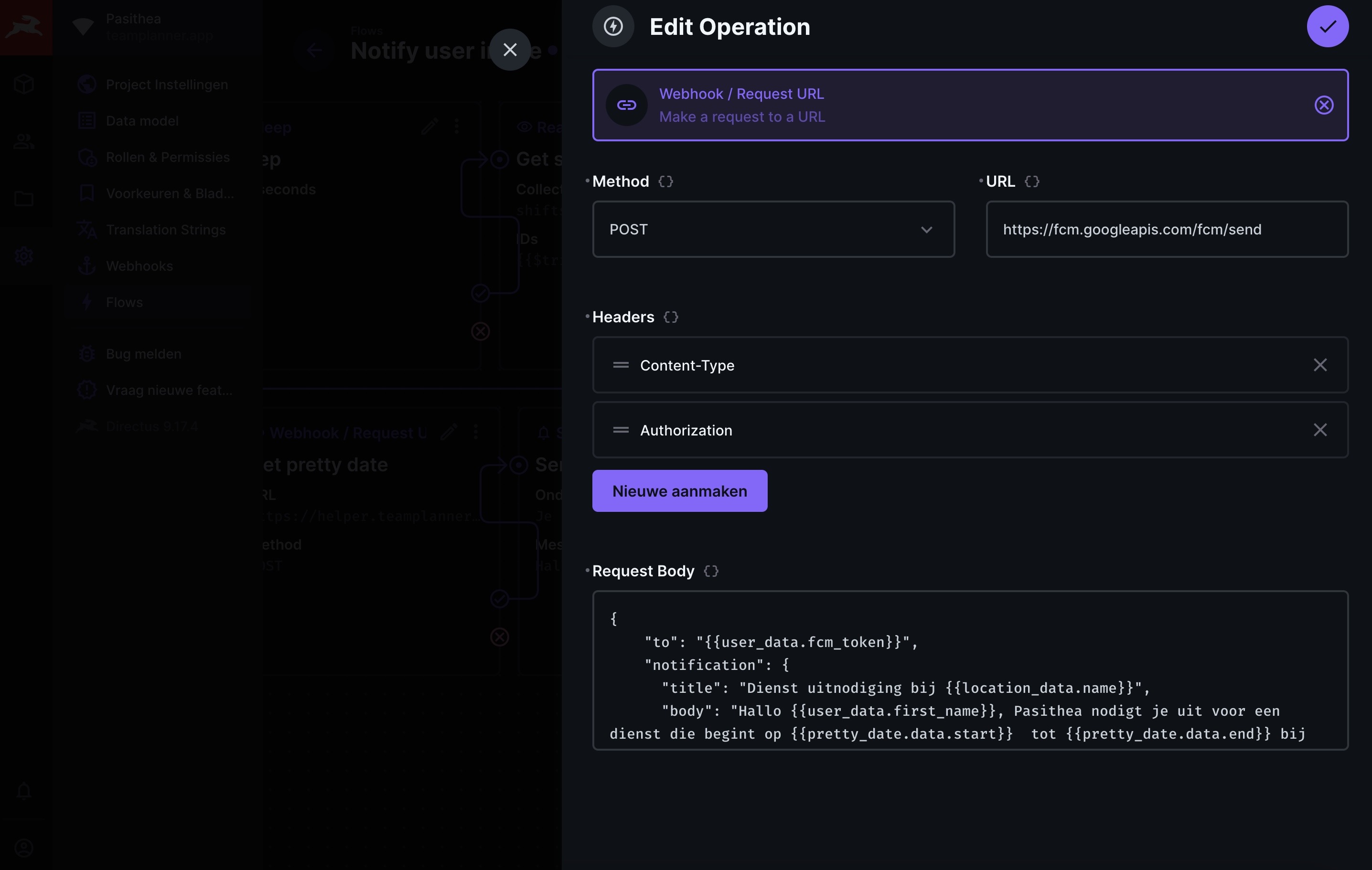
Task: Grab the Authorization row drag handle
Action: point(621,430)
